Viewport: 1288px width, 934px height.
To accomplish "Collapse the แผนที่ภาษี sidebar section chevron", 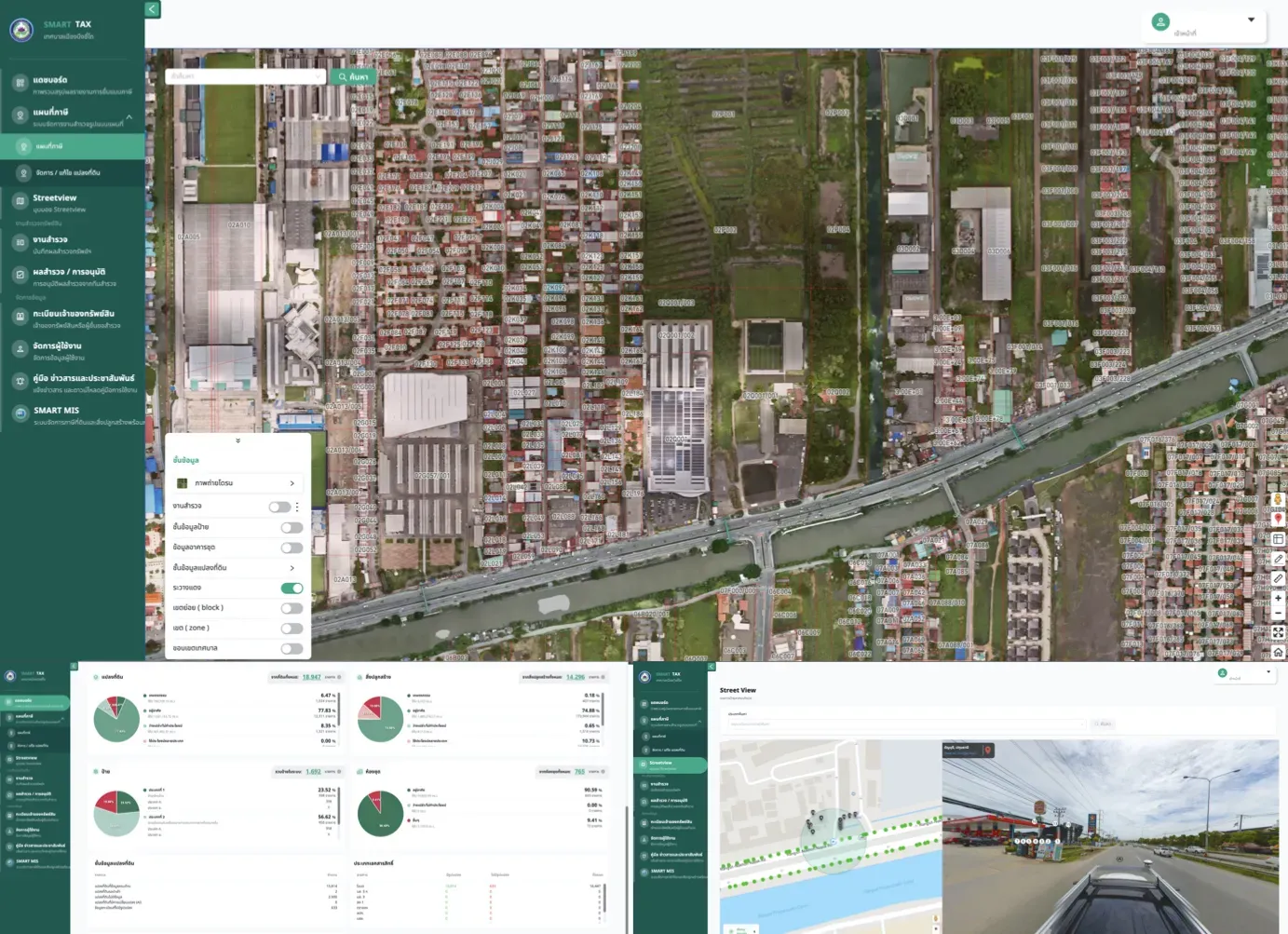I will pos(129,116).
